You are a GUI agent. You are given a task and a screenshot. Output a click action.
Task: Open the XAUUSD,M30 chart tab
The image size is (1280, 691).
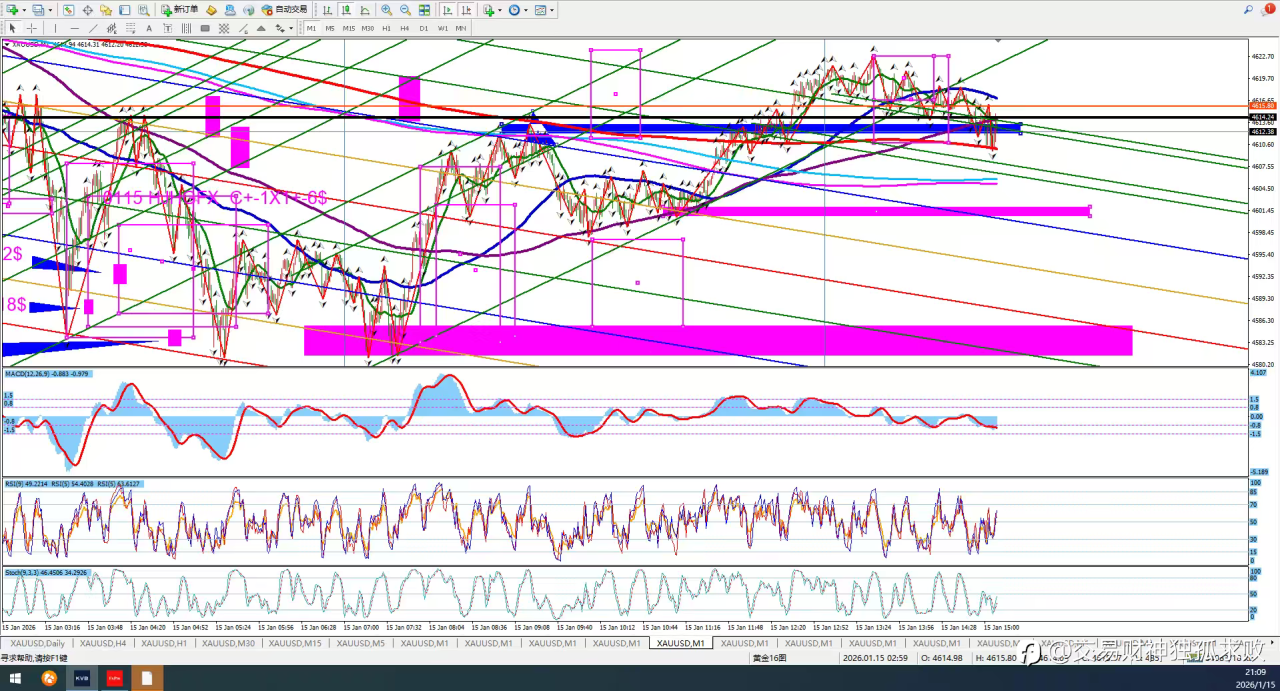(x=228, y=643)
